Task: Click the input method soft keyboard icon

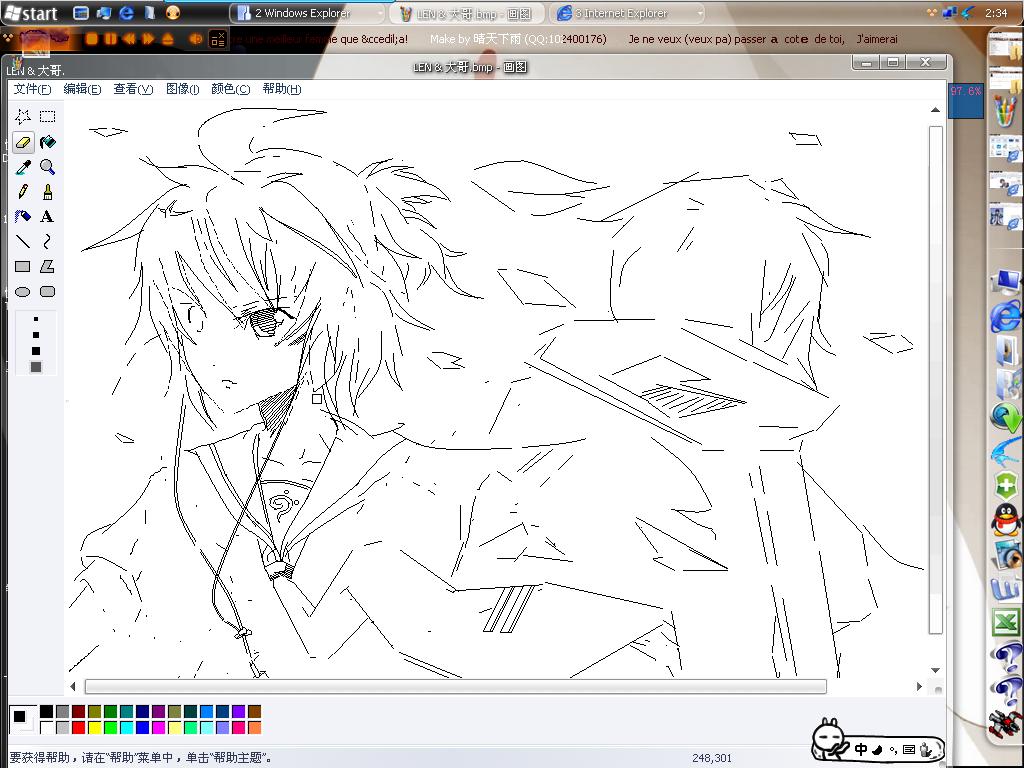Action: (908, 749)
